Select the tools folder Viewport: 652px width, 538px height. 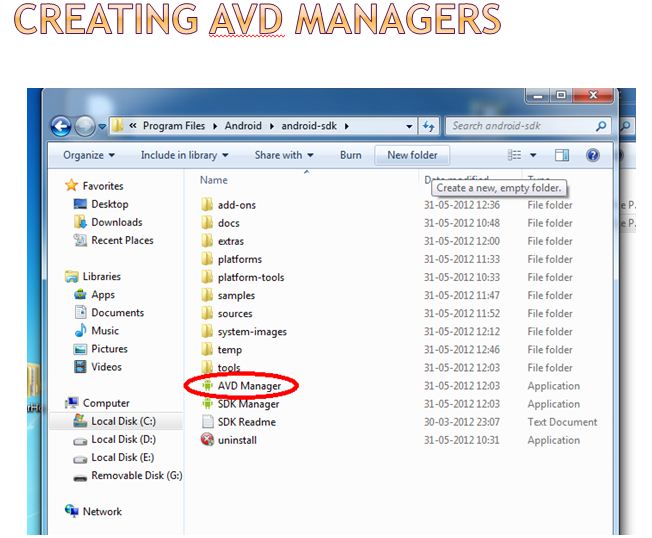tap(229, 368)
